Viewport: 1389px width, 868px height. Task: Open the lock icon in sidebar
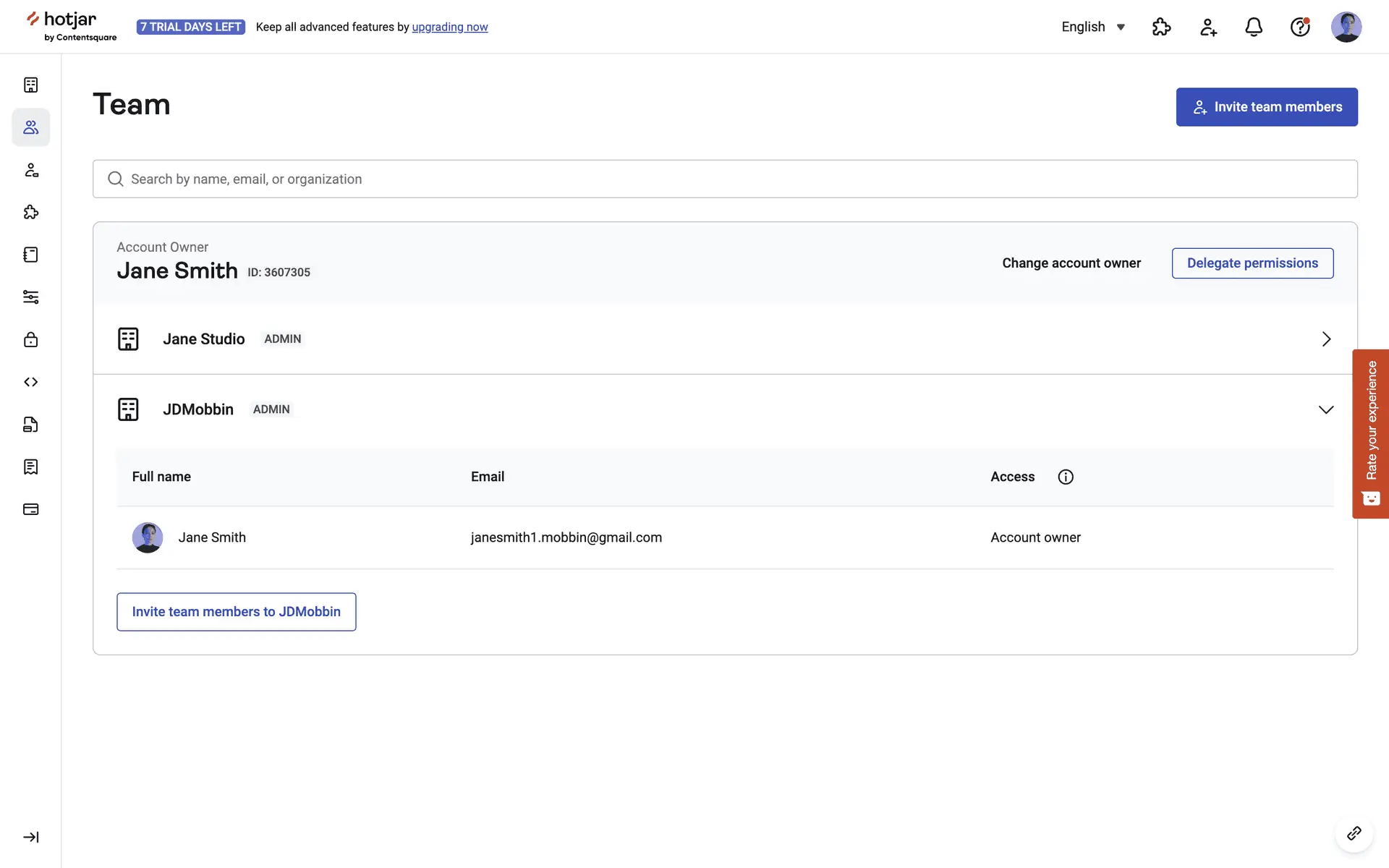[30, 339]
